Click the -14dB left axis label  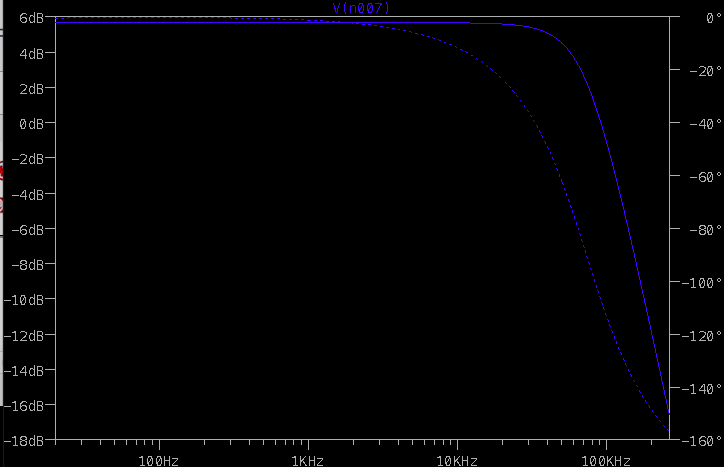(x=24, y=370)
